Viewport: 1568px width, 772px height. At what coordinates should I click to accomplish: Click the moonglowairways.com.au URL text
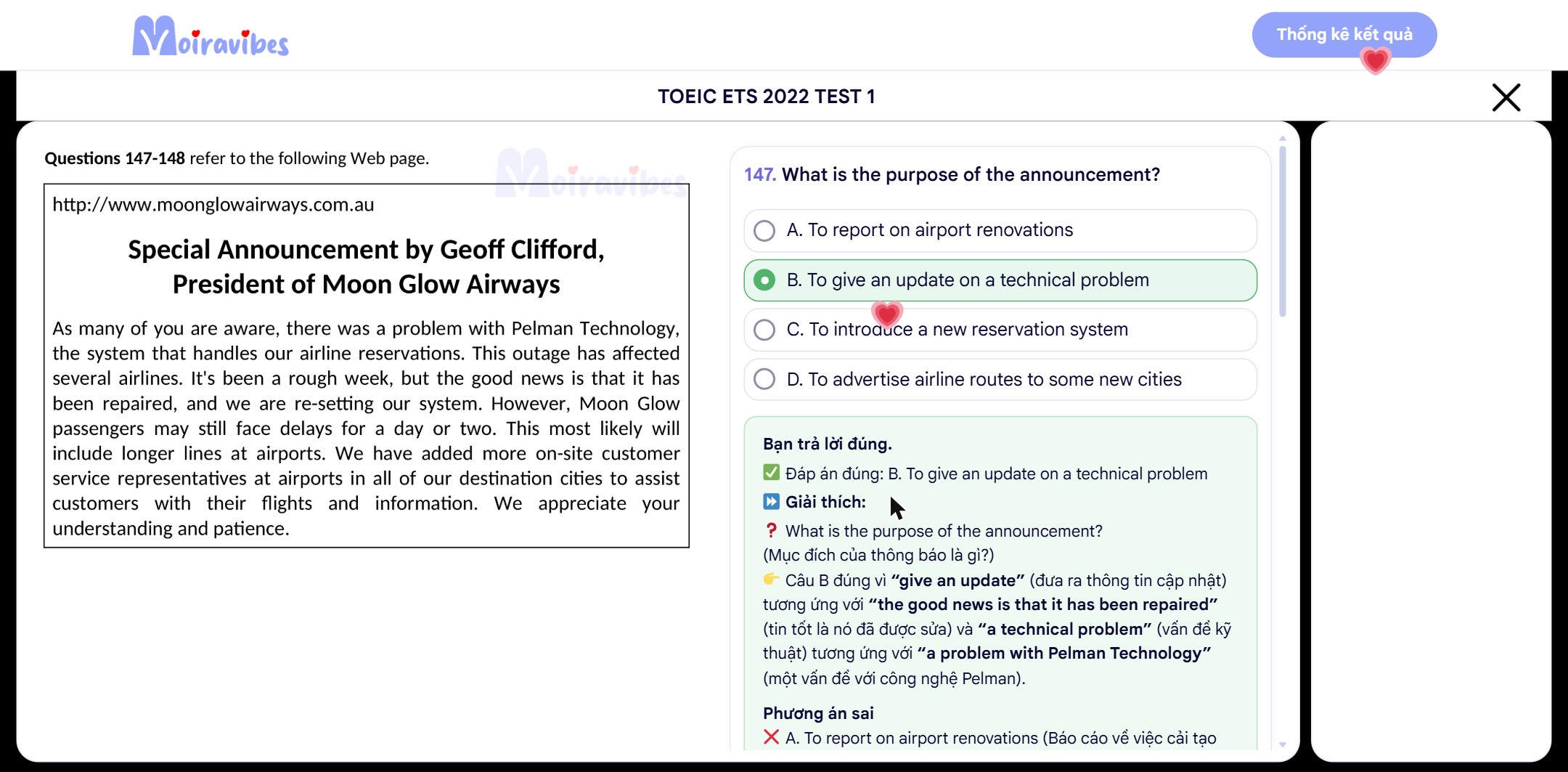(x=213, y=205)
